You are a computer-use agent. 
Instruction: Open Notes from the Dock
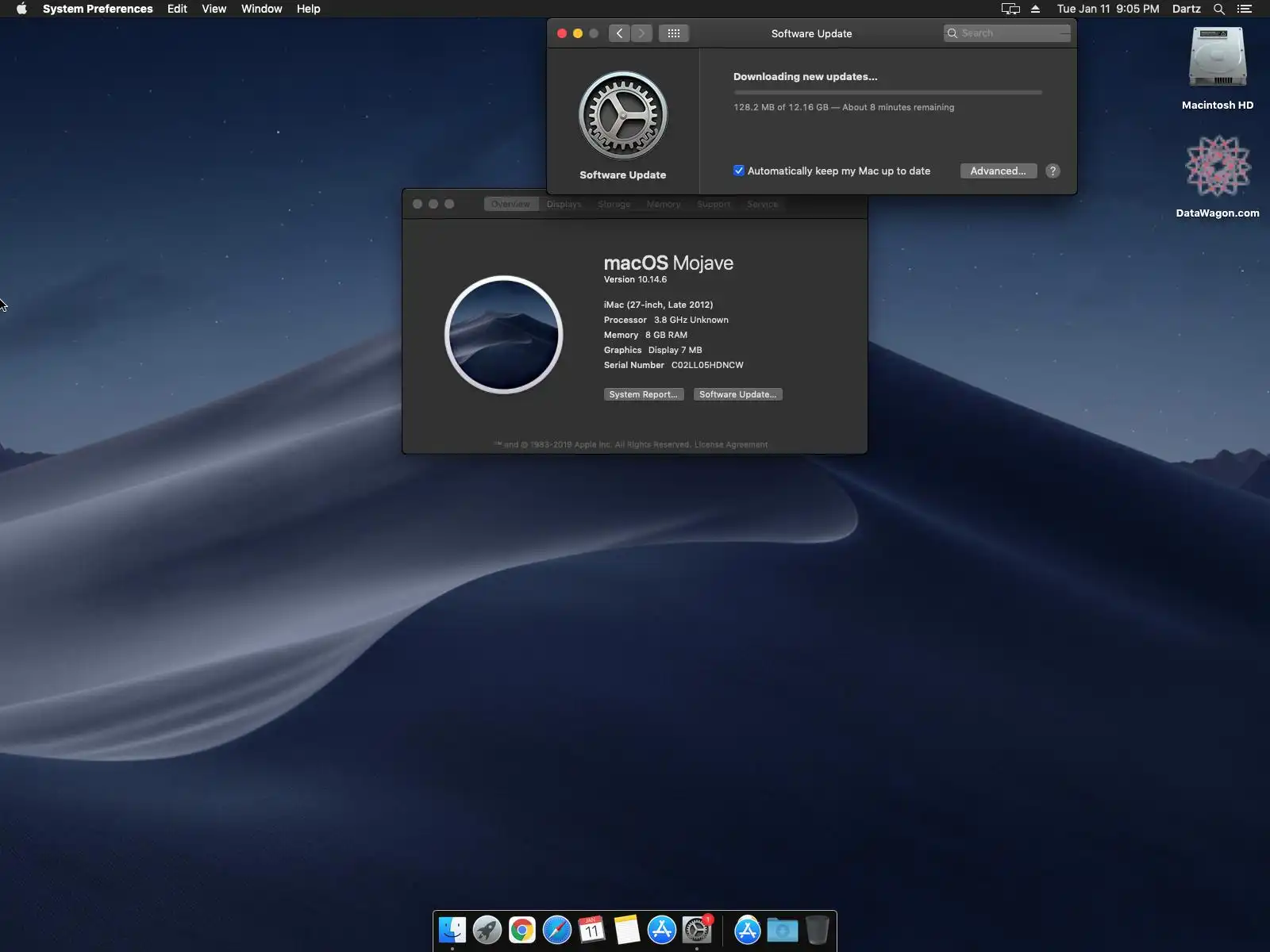(627, 930)
